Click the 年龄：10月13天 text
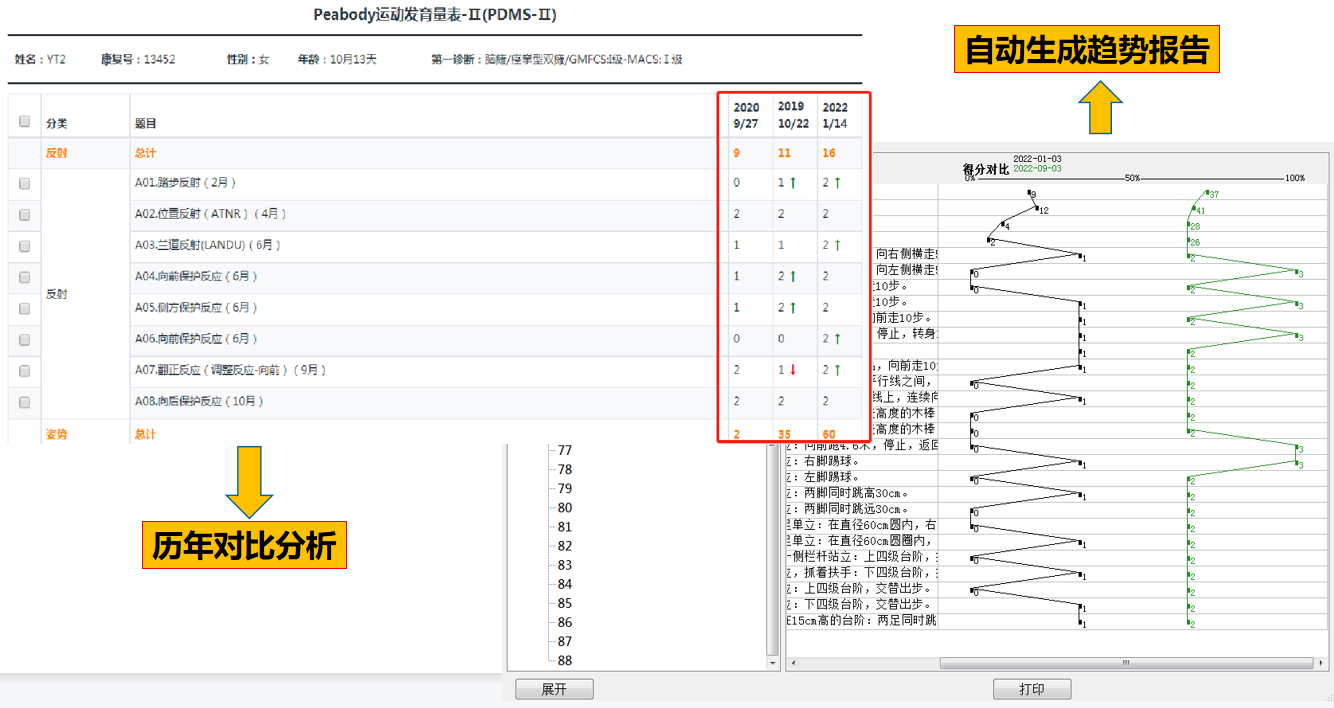Image resolution: width=1334 pixels, height=708 pixels. [x=337, y=59]
